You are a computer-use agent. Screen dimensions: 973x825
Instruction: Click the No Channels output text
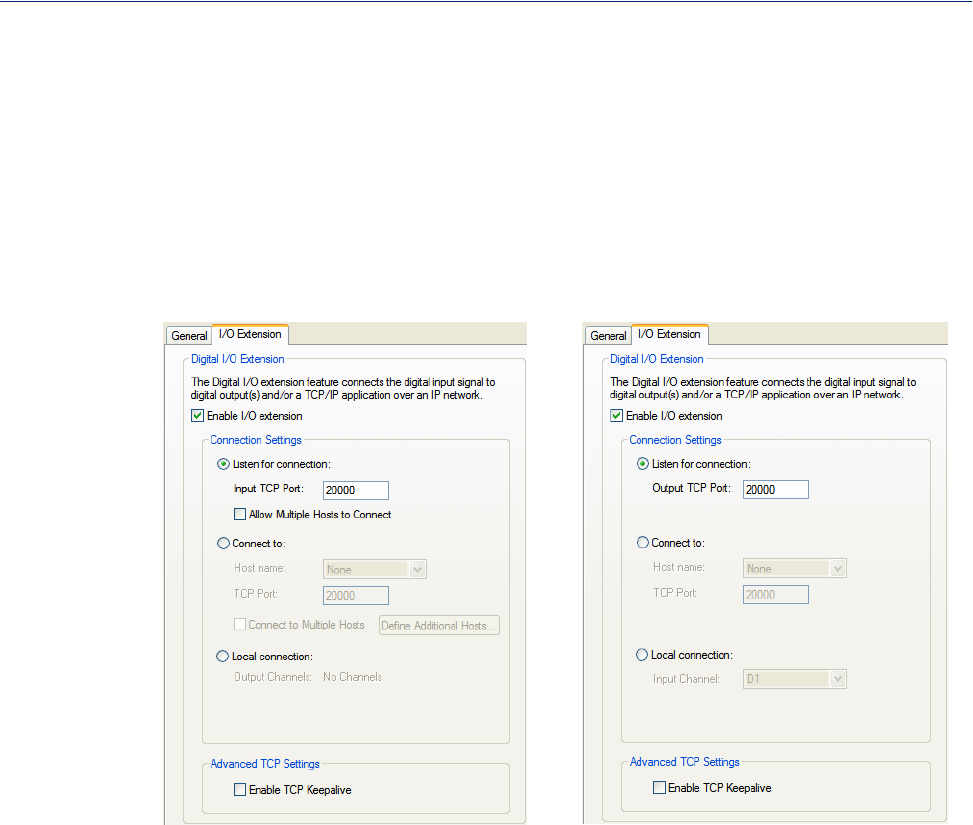click(x=352, y=677)
